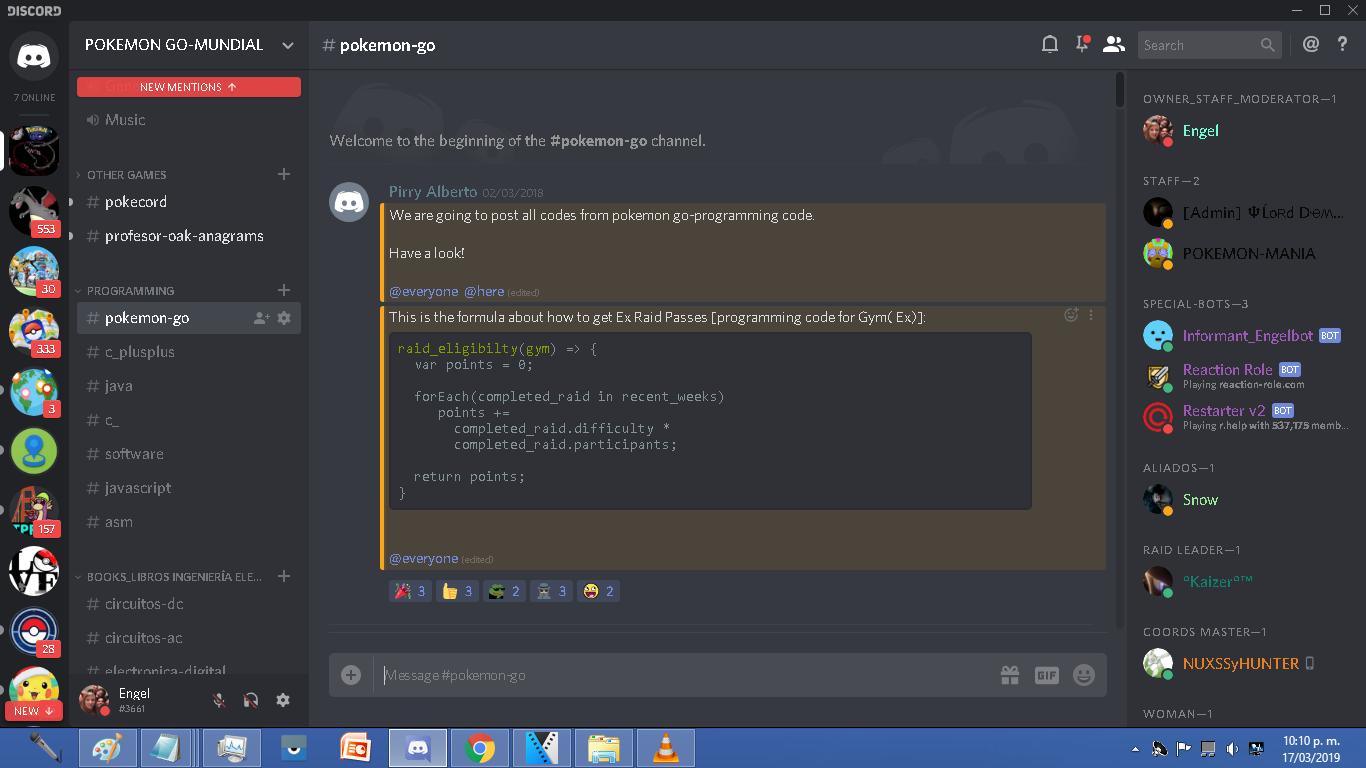Jump to NEW MENTIONS above

tap(189, 87)
